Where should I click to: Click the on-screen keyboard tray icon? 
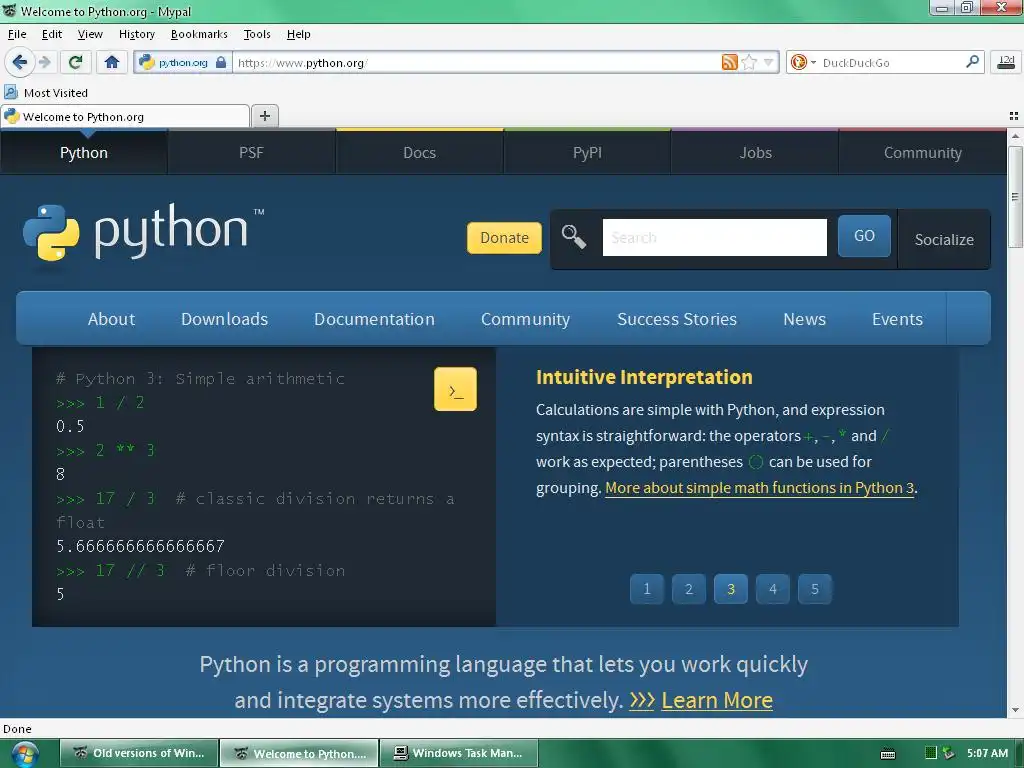point(888,754)
